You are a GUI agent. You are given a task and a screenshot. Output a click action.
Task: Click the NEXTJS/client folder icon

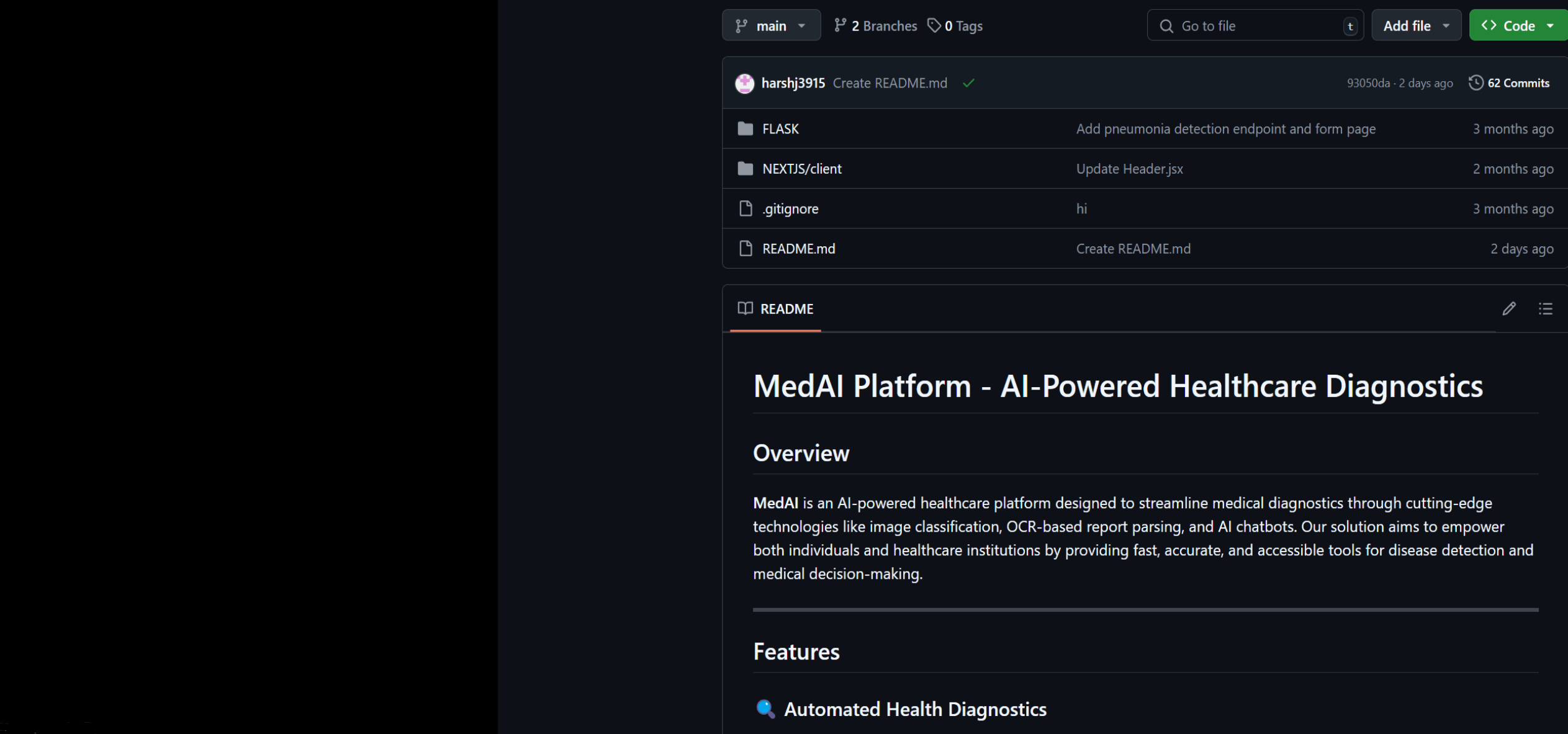tap(745, 168)
